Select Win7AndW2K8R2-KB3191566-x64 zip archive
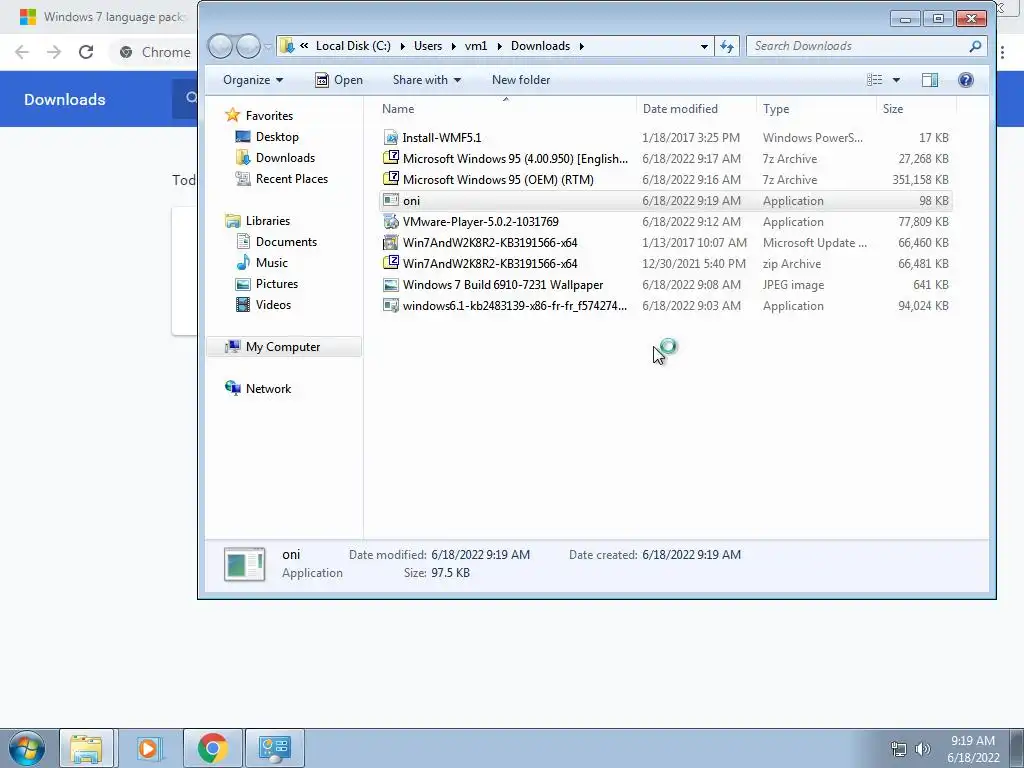This screenshot has height=768, width=1024. pyautogui.click(x=665, y=264)
